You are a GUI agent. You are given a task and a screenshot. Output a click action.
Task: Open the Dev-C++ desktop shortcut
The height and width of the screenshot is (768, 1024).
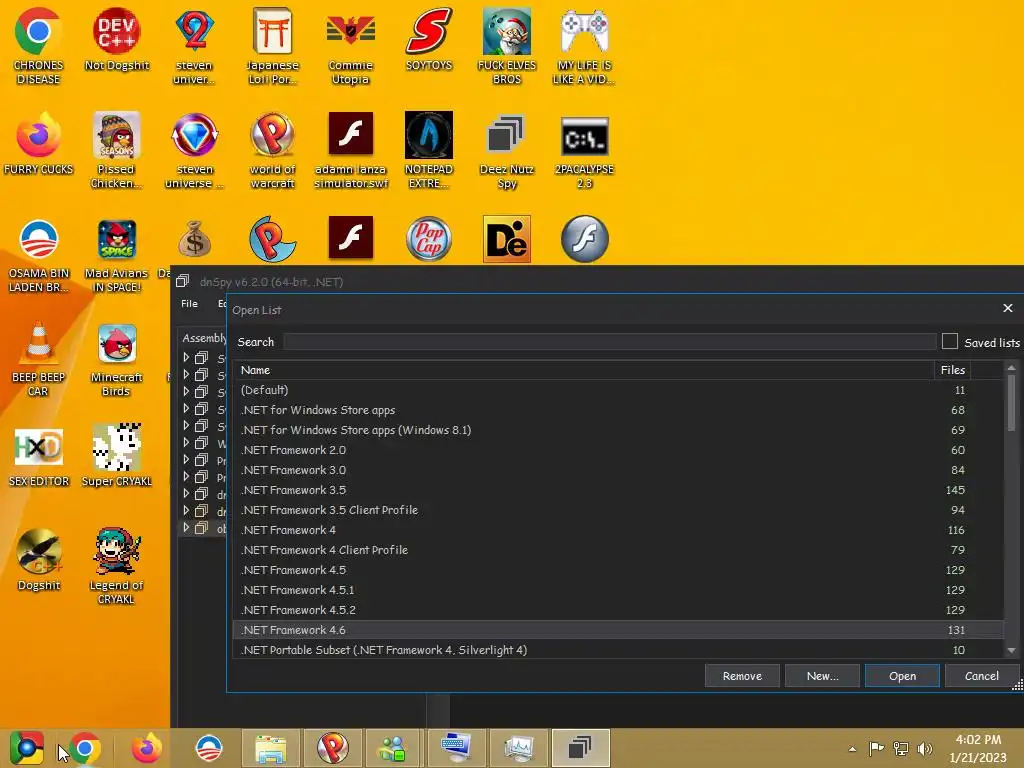tap(116, 39)
